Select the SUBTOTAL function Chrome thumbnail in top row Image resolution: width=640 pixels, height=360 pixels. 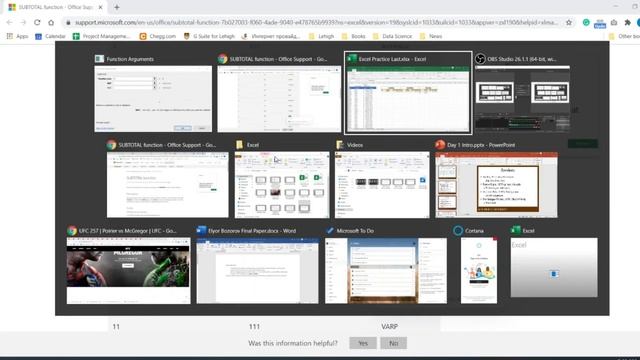[x=279, y=99]
